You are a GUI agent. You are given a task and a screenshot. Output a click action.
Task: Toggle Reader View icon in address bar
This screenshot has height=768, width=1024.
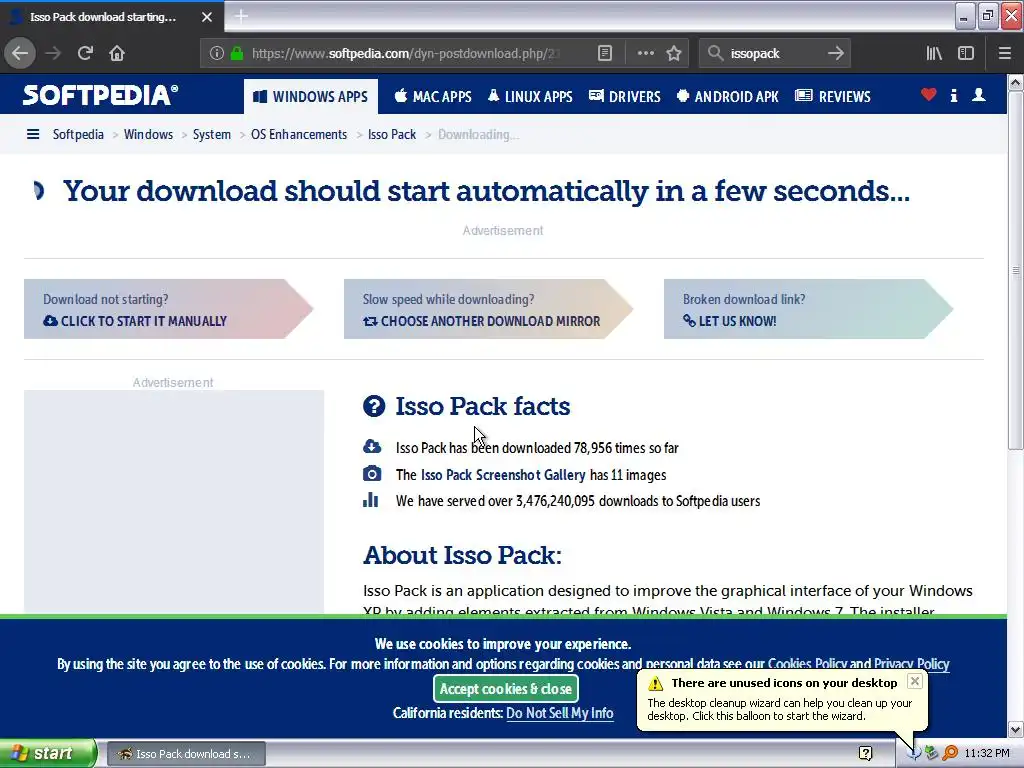point(605,54)
